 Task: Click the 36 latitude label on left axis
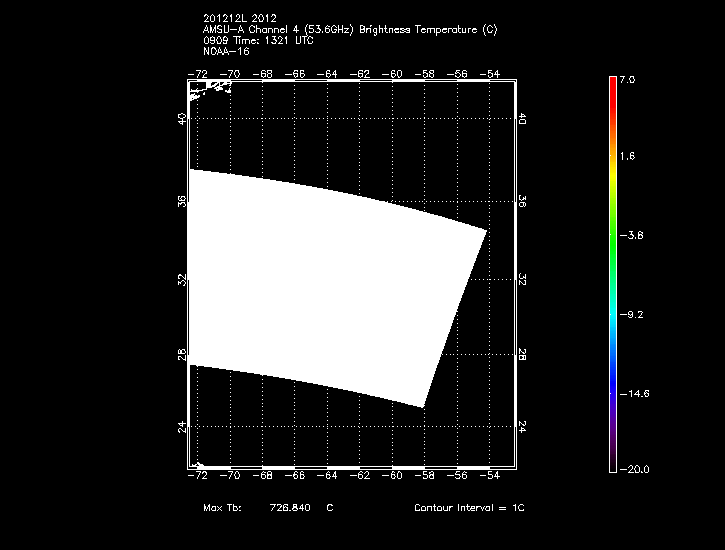pos(181,200)
